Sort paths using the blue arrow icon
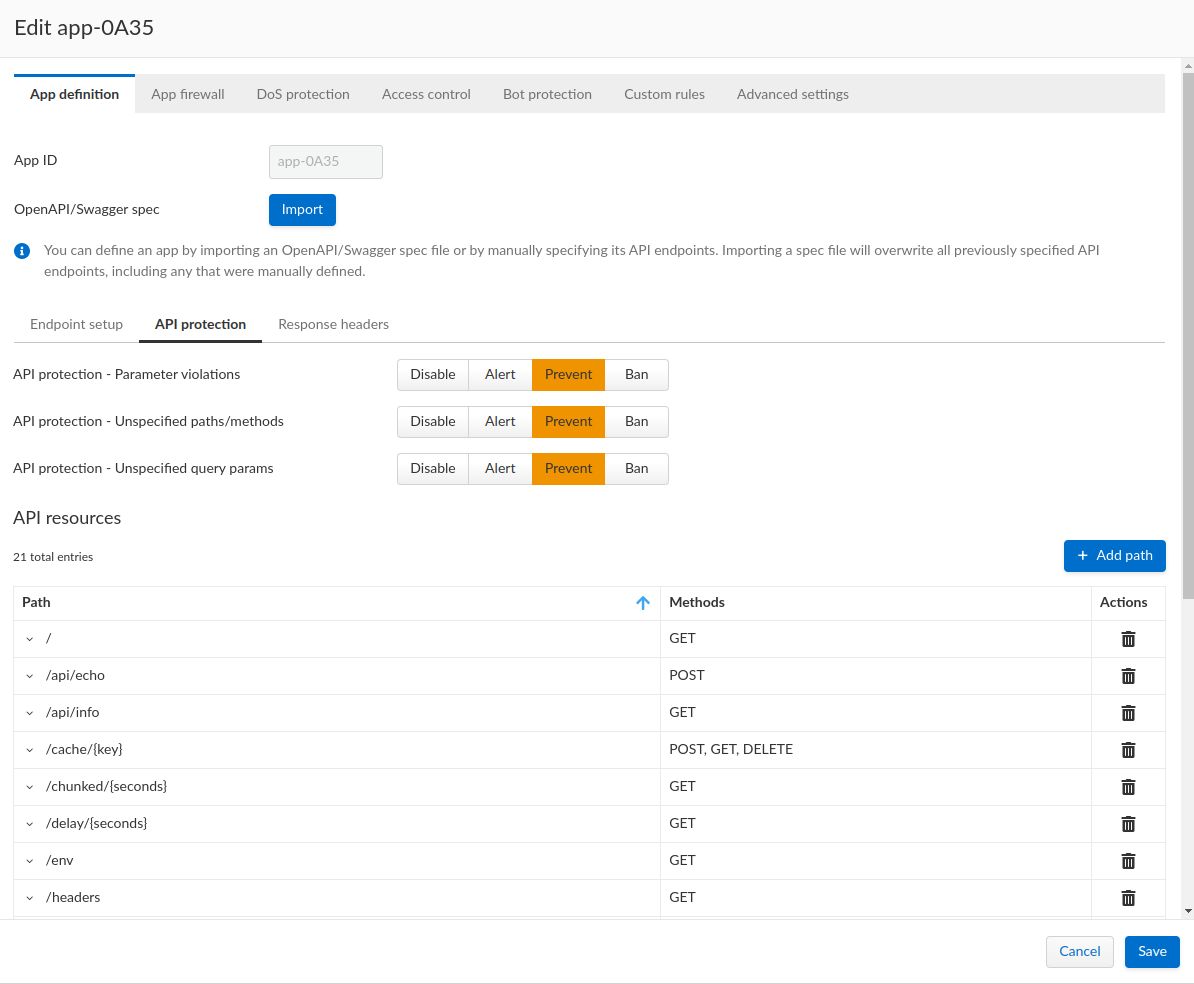 [x=643, y=603]
